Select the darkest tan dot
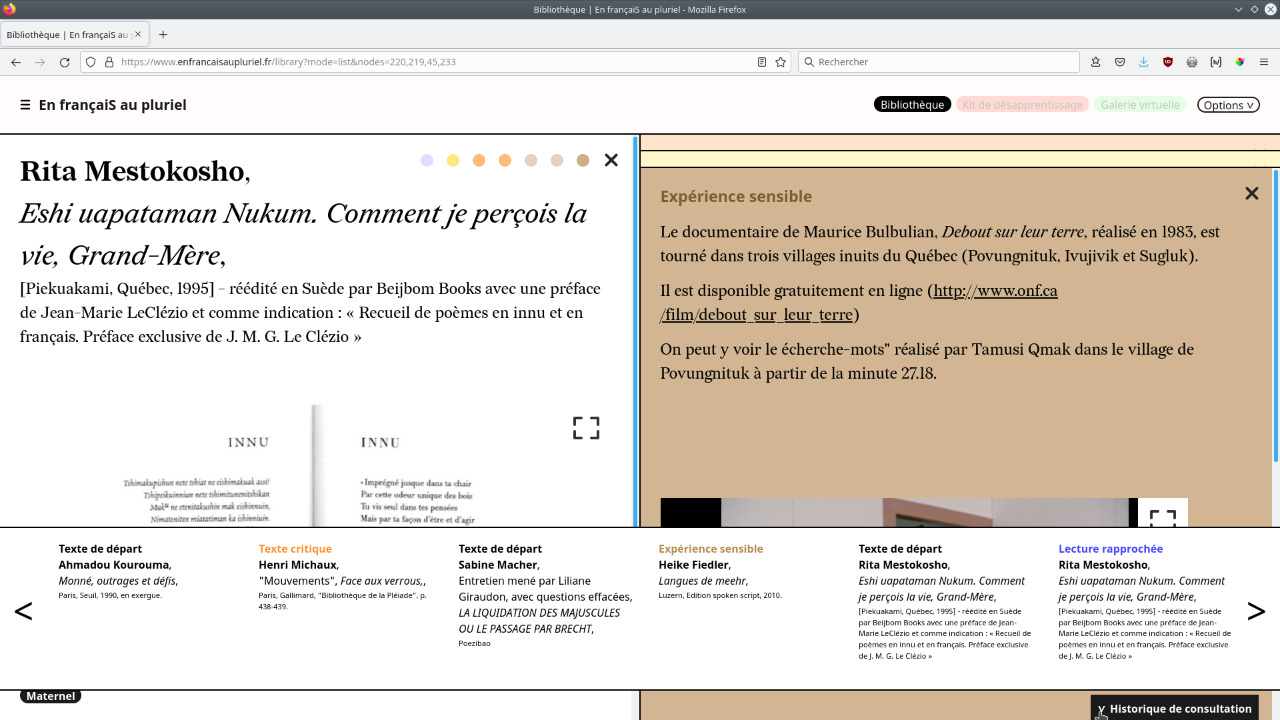1280x720 pixels. click(583, 160)
